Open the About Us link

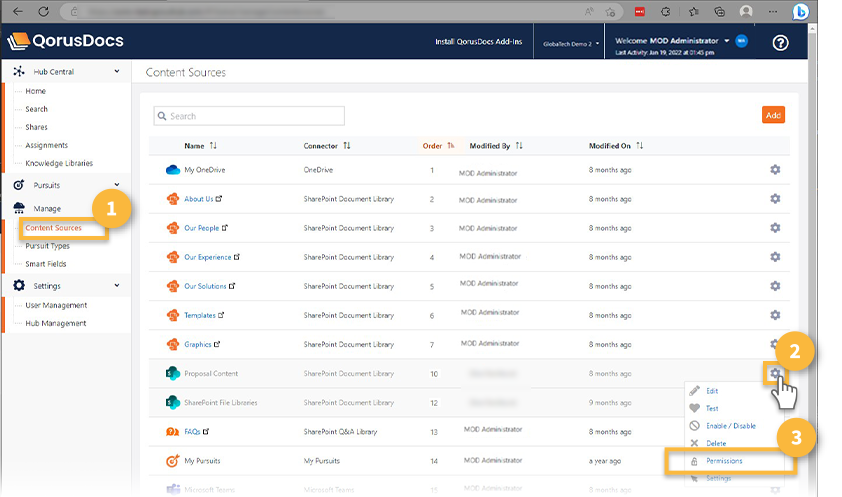(x=199, y=199)
